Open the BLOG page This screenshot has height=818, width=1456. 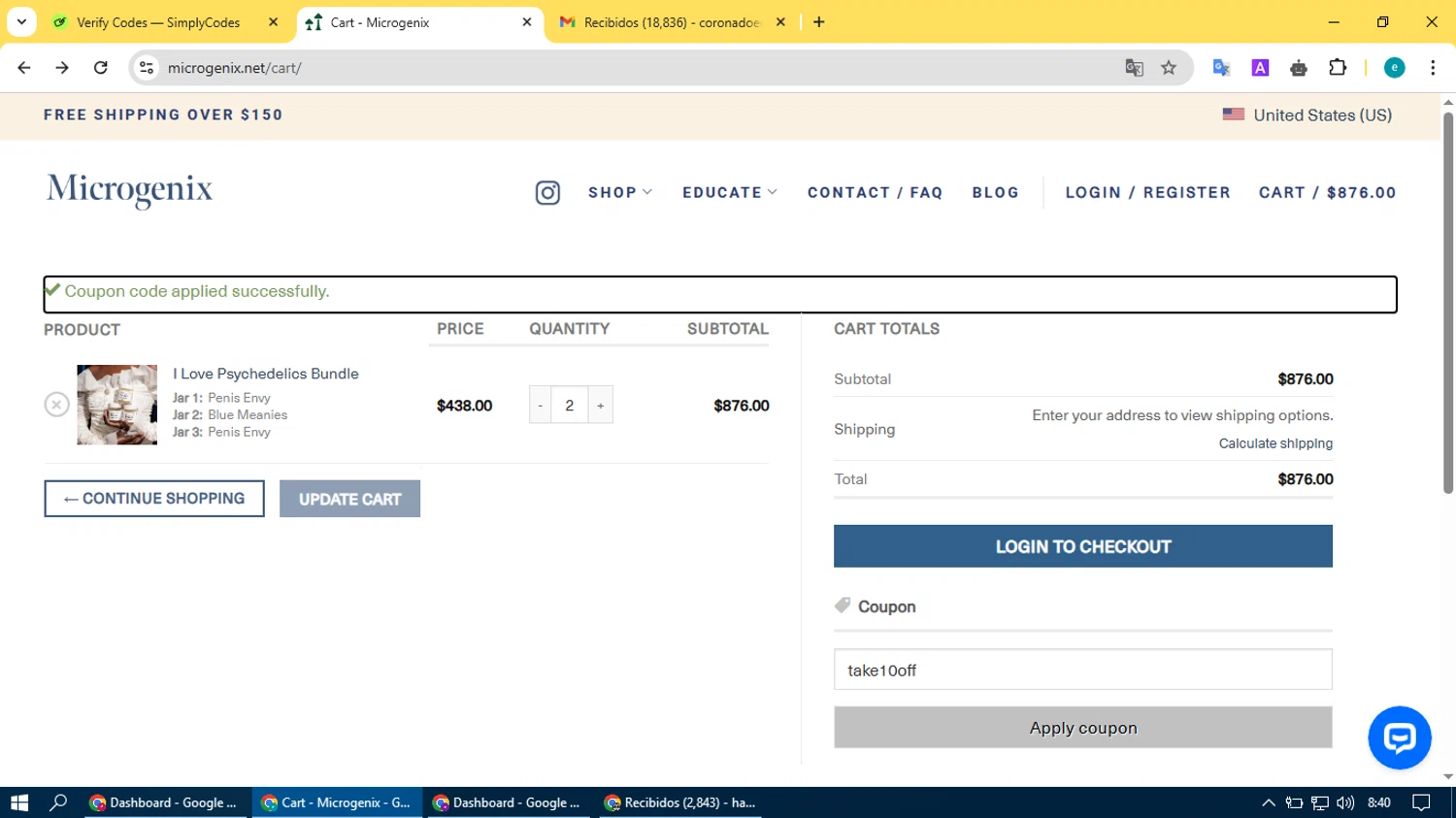point(996,193)
